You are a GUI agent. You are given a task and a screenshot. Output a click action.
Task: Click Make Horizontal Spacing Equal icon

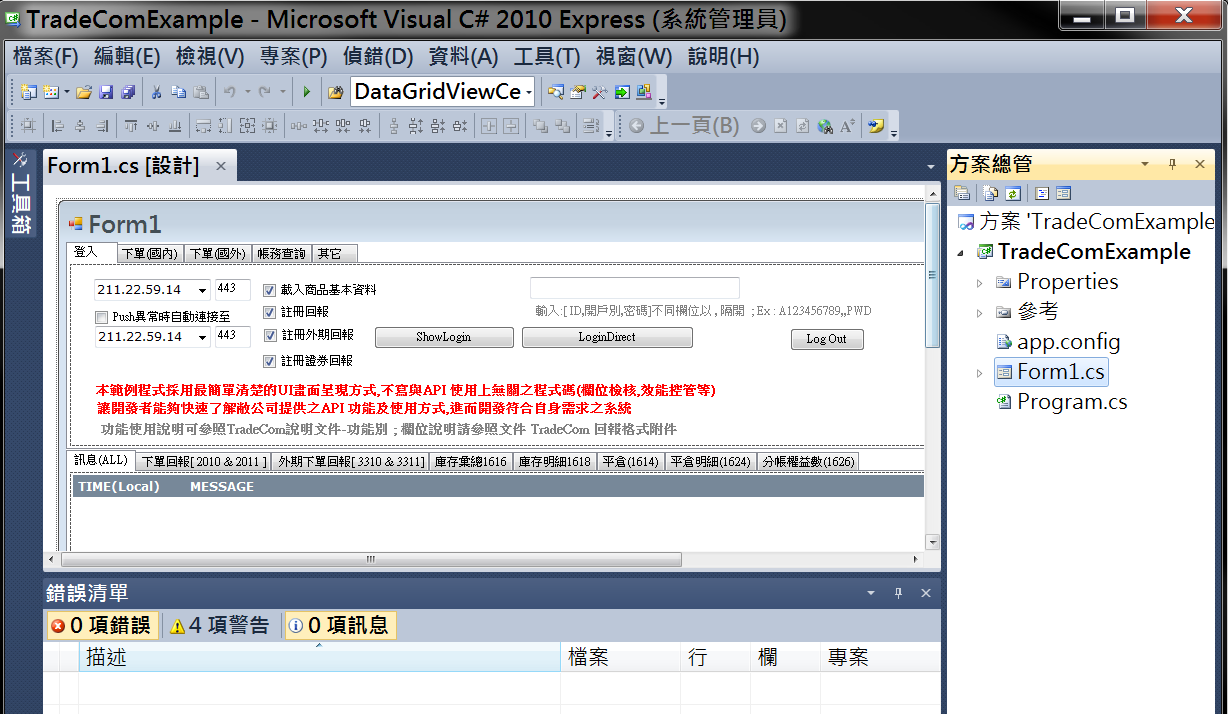pos(298,126)
